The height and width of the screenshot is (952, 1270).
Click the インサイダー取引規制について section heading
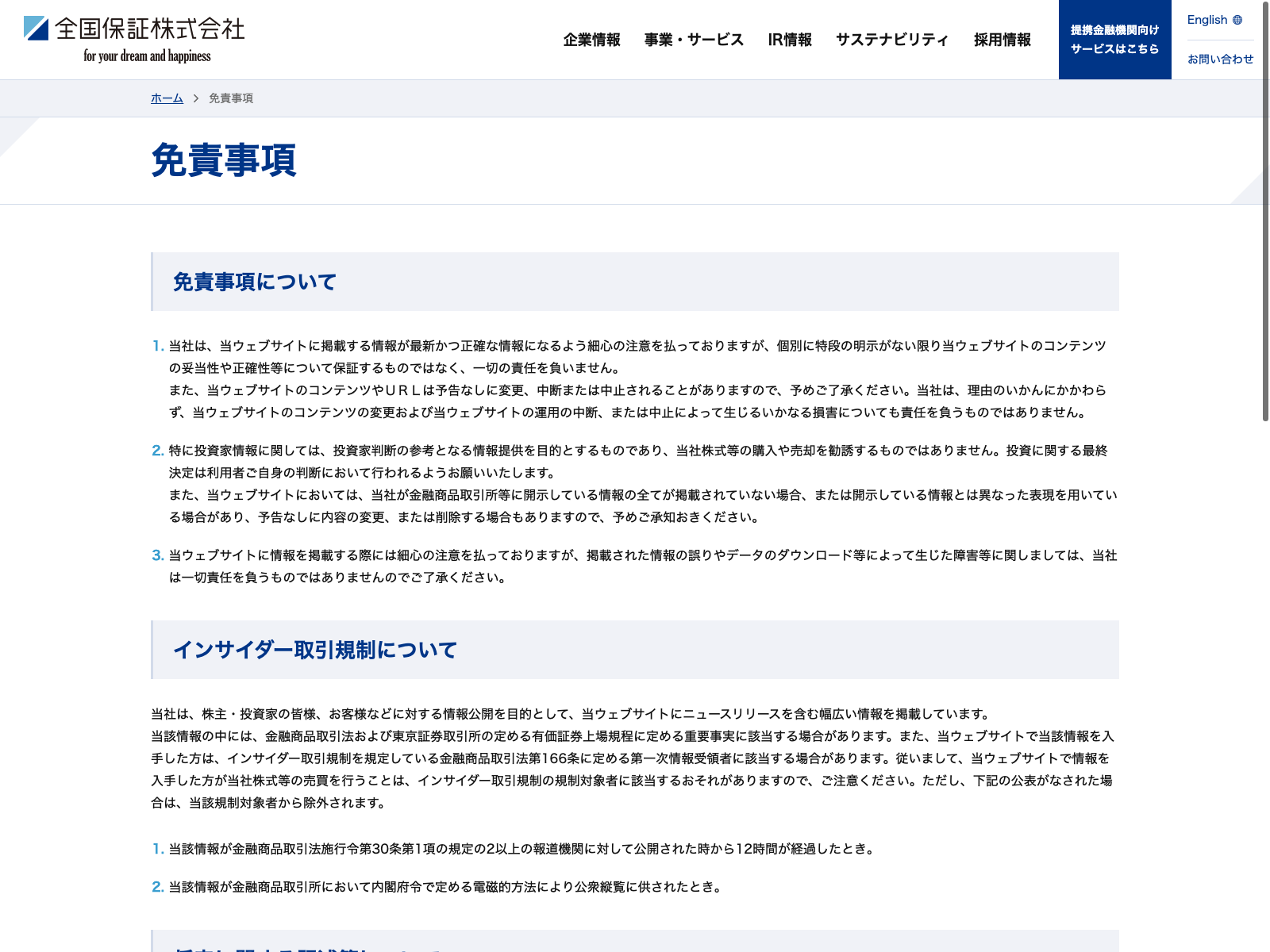pos(315,650)
